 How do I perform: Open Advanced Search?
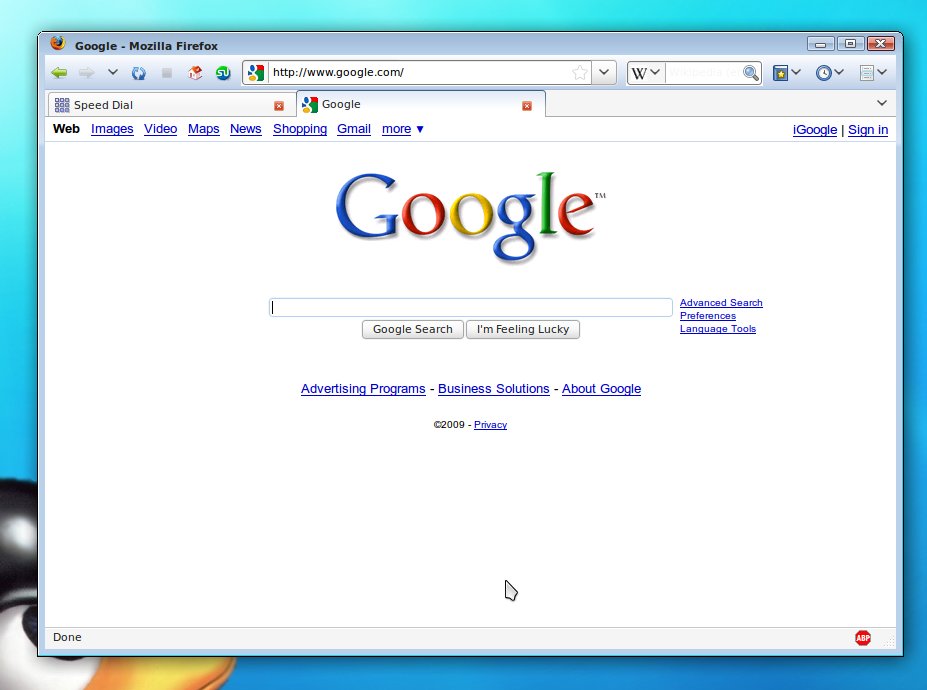click(x=721, y=303)
